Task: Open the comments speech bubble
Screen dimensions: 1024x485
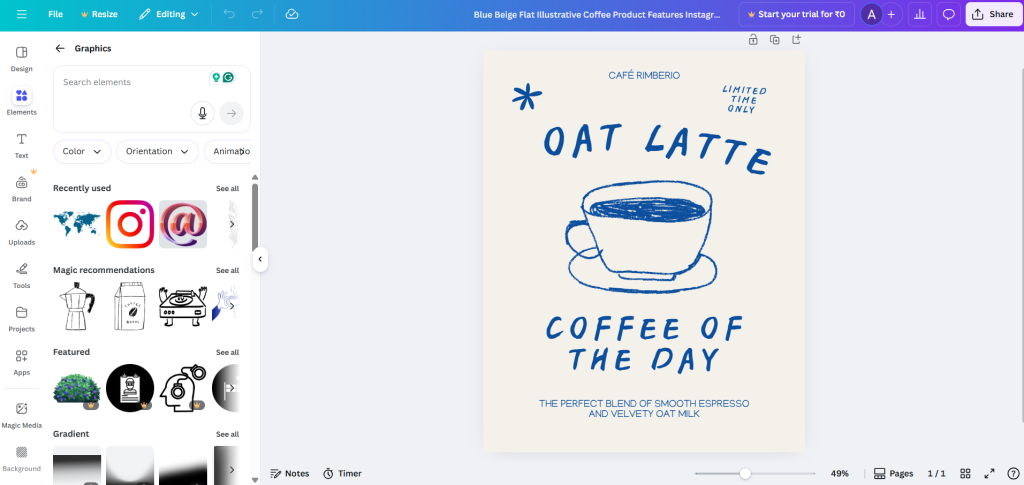Action: click(x=949, y=14)
